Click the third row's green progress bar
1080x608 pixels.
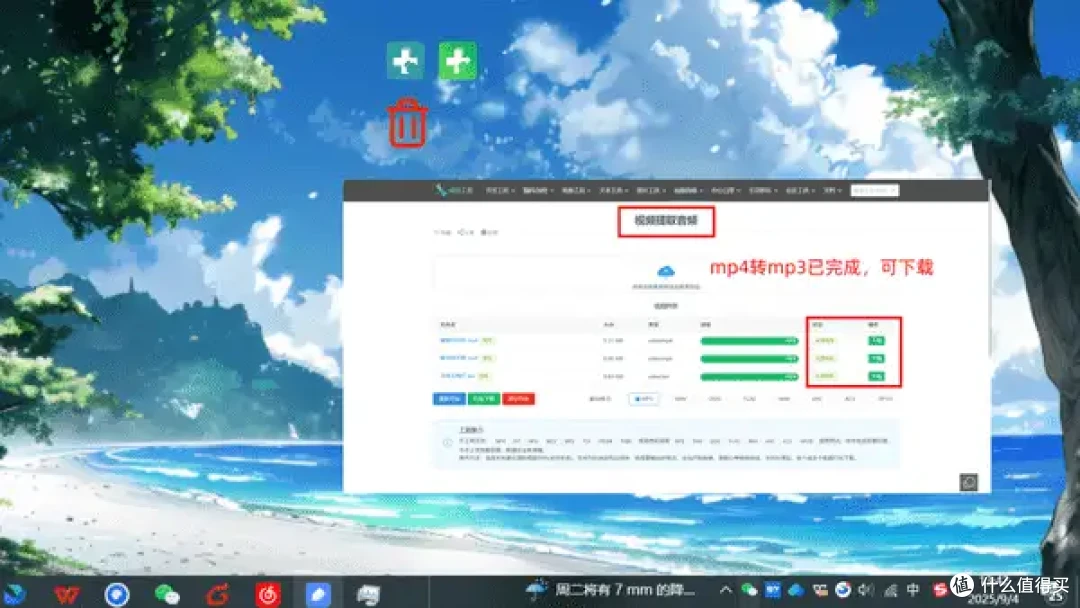pyautogui.click(x=749, y=377)
